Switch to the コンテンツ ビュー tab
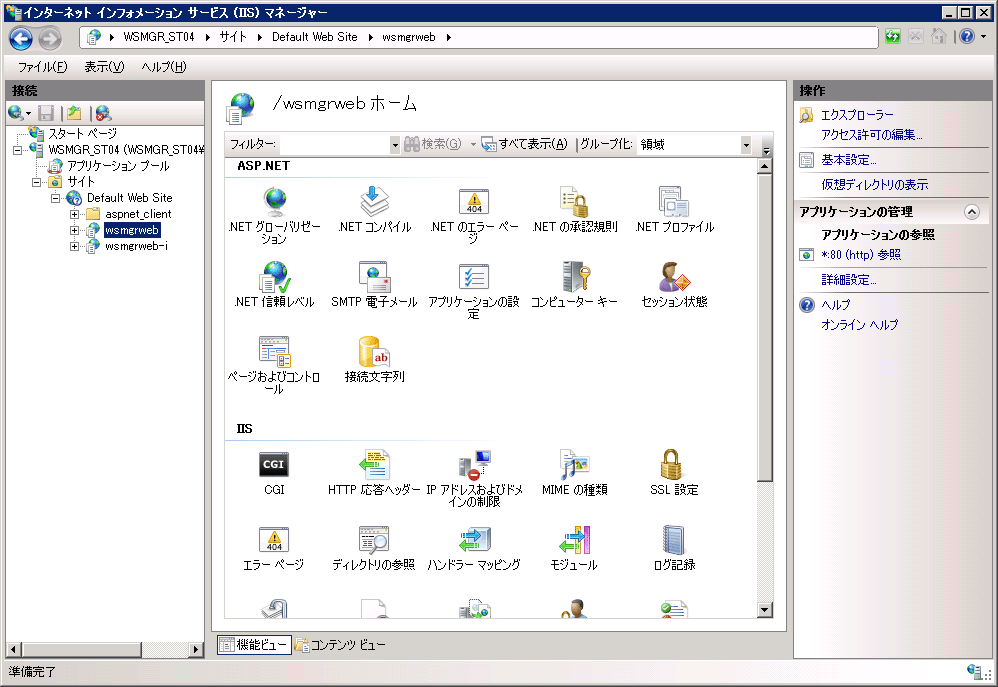The width and height of the screenshot is (998, 687). coord(338,645)
